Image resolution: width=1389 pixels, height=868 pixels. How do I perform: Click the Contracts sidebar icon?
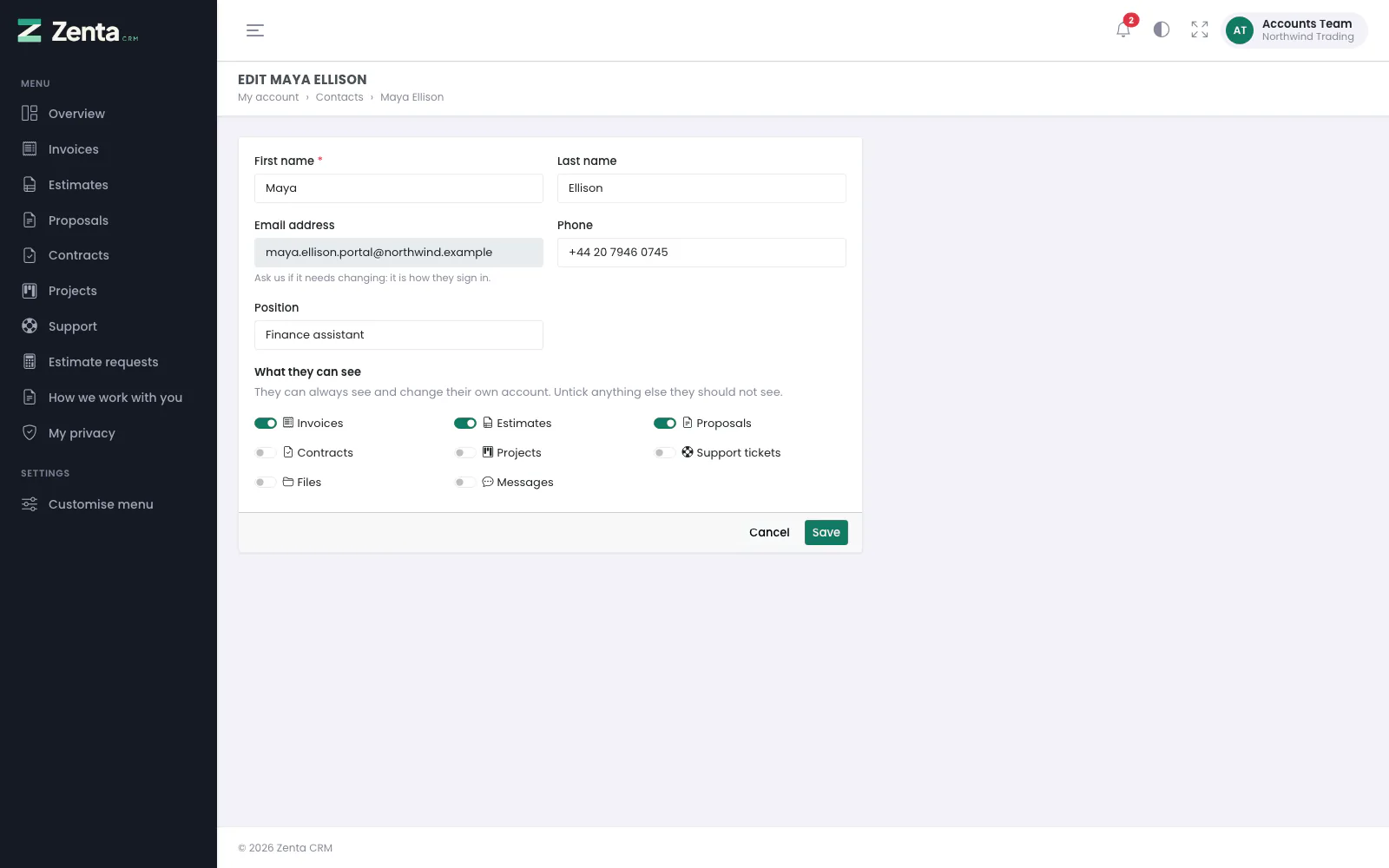tap(30, 255)
